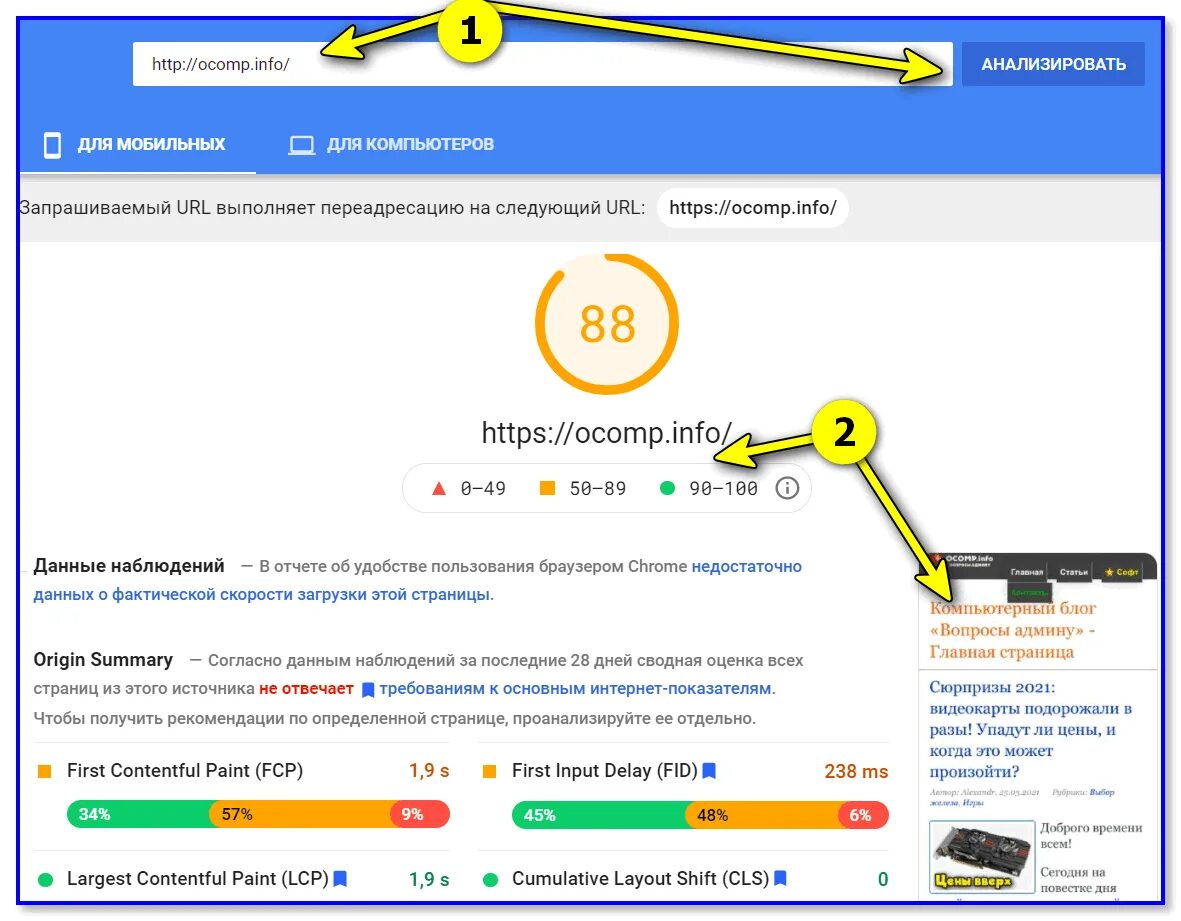Click bookmark icon next to First Input Delay

[709, 770]
